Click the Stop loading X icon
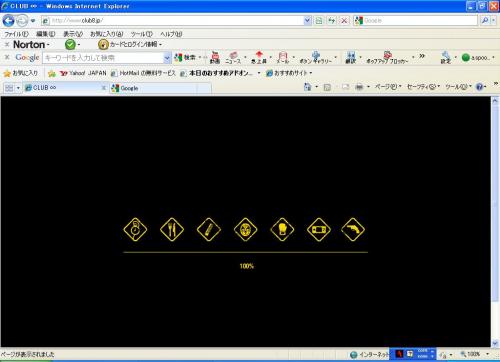500x362 pixels. click(x=344, y=21)
